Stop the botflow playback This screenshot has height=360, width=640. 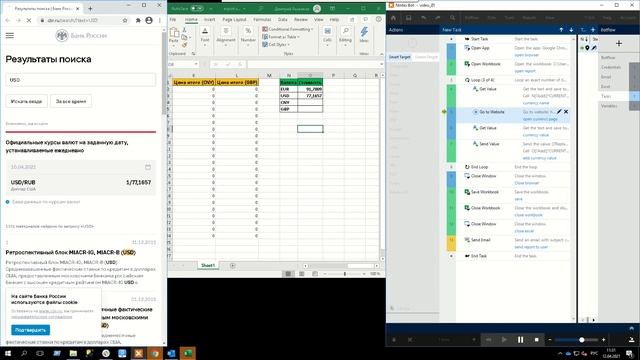pyautogui.click(x=536, y=340)
